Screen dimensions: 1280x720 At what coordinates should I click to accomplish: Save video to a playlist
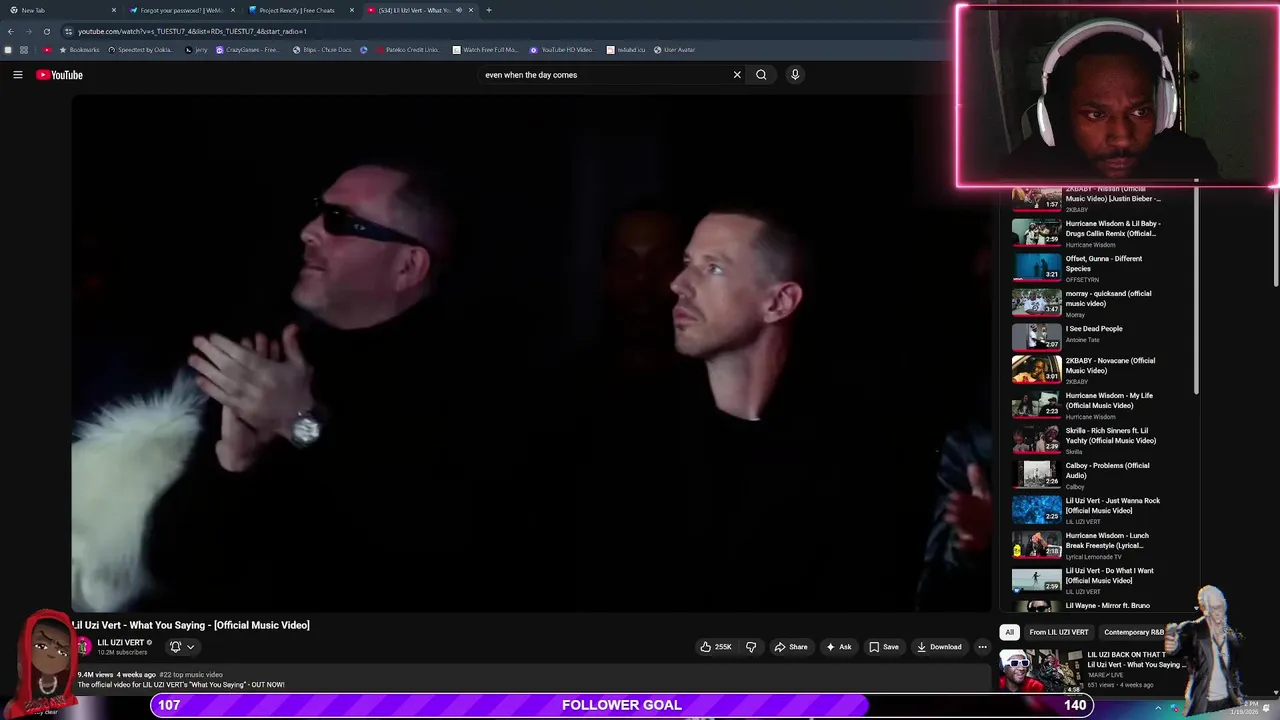(x=884, y=647)
